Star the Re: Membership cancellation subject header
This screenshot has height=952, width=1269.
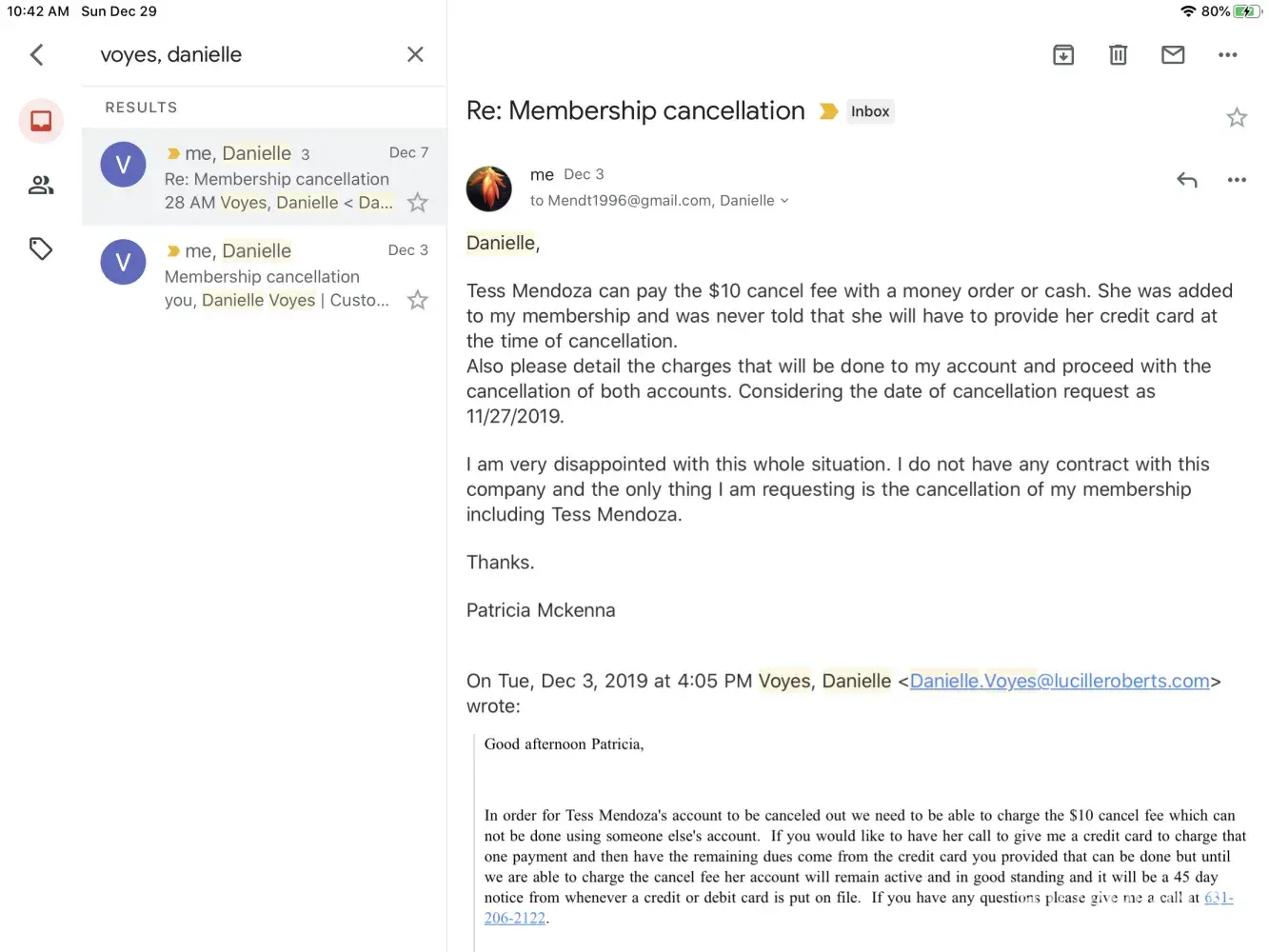[1237, 117]
